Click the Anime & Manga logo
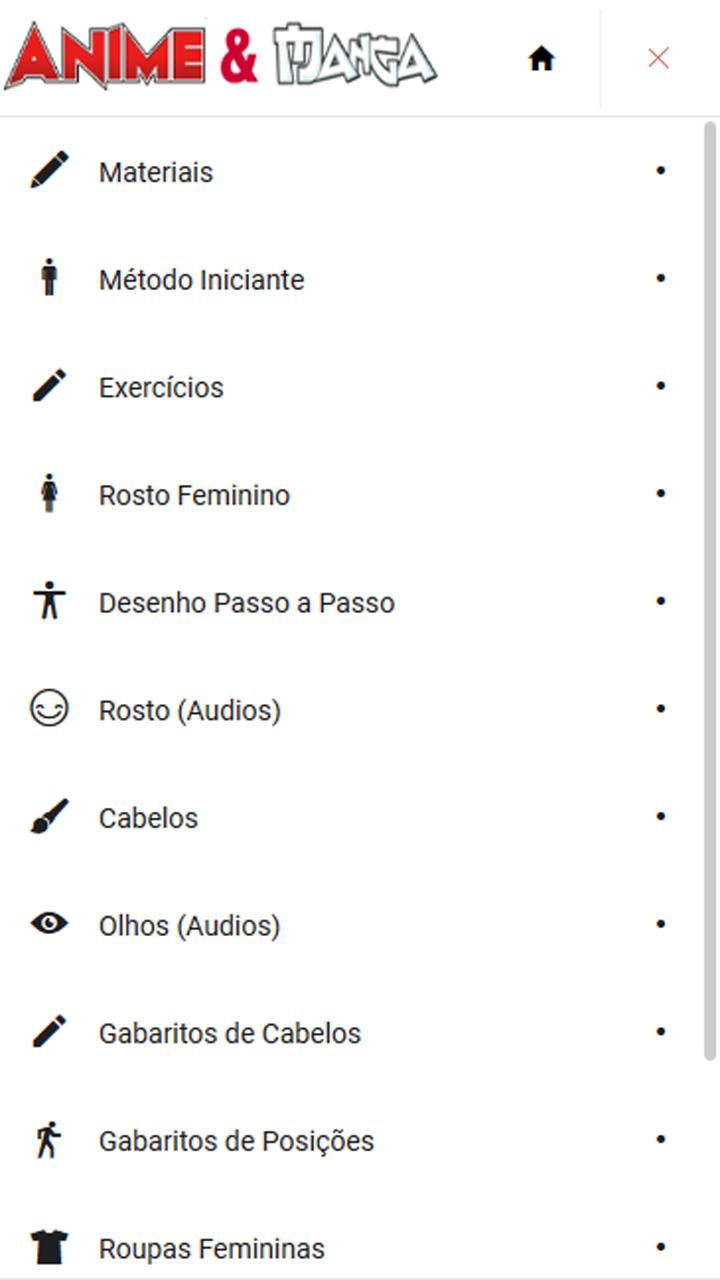 (x=220, y=56)
